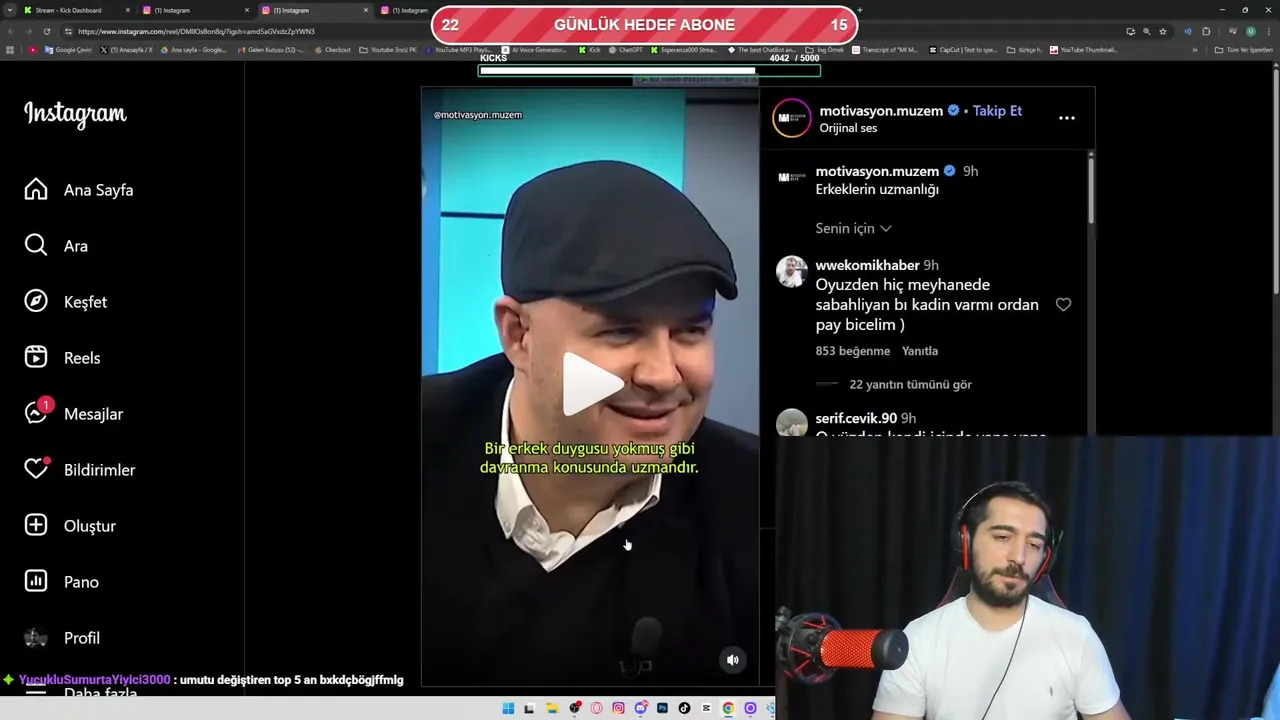The image size is (1280, 720).
Task: Open Google Çeviri bookmark
Action: coord(69,50)
